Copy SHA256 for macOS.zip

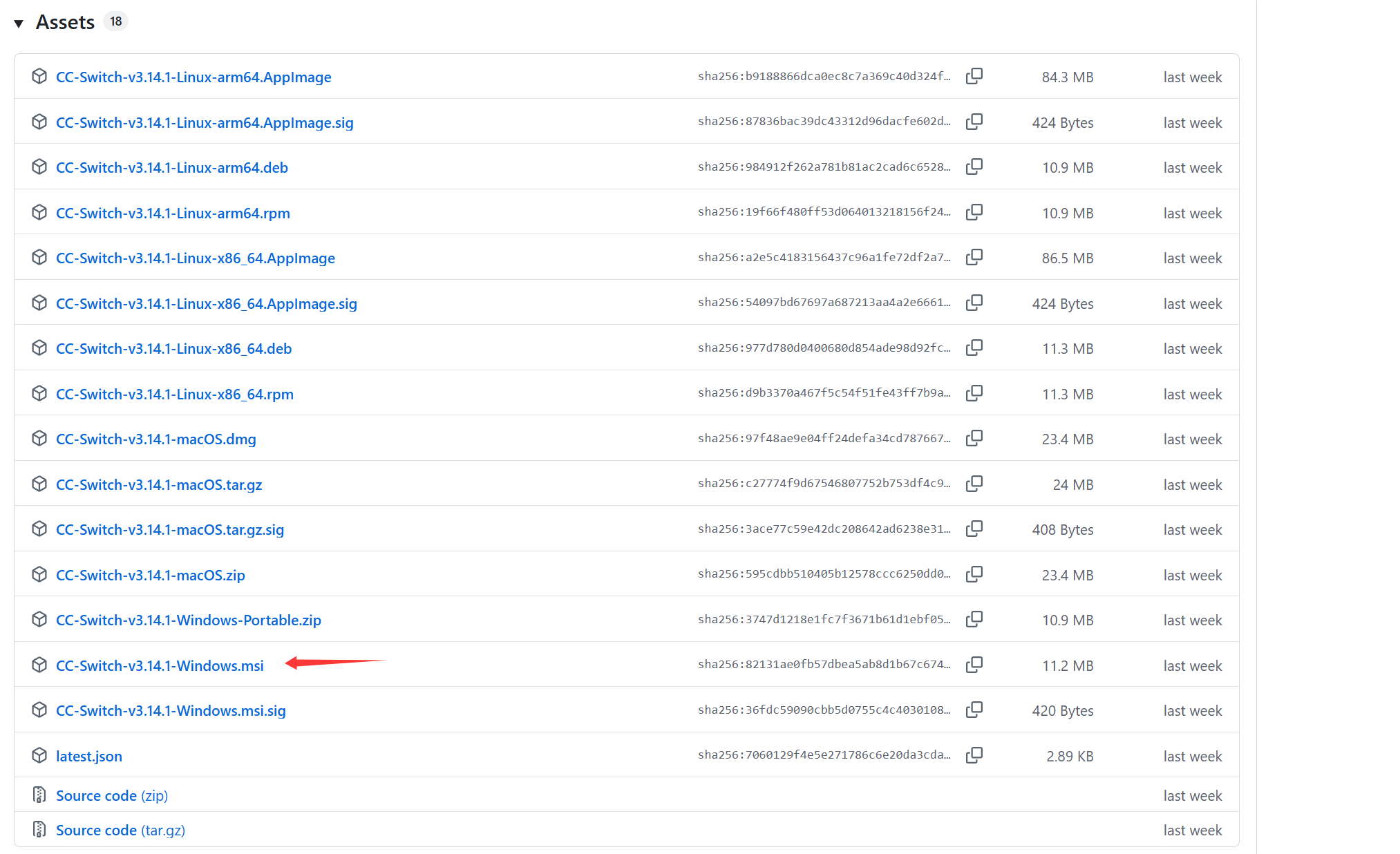[974, 574]
